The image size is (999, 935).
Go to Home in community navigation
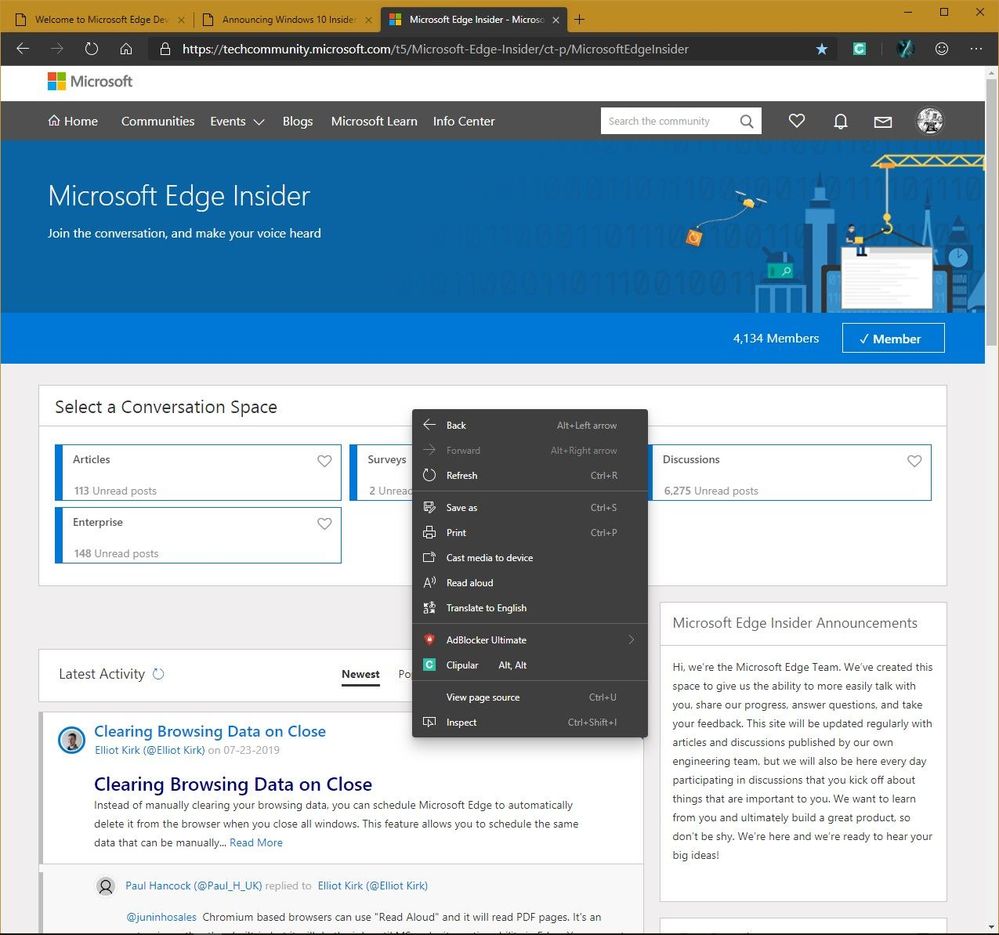pyautogui.click(x=73, y=121)
